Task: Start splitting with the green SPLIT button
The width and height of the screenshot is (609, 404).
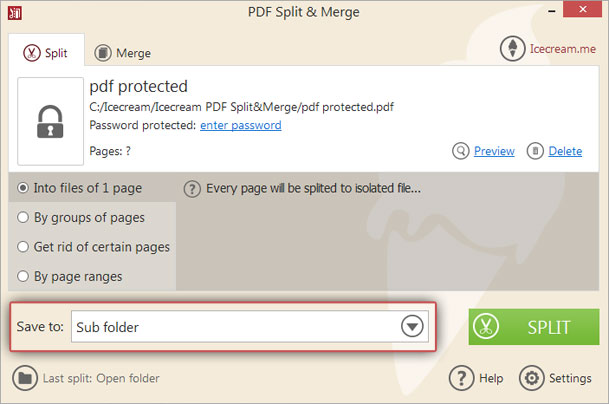Action: (x=534, y=327)
